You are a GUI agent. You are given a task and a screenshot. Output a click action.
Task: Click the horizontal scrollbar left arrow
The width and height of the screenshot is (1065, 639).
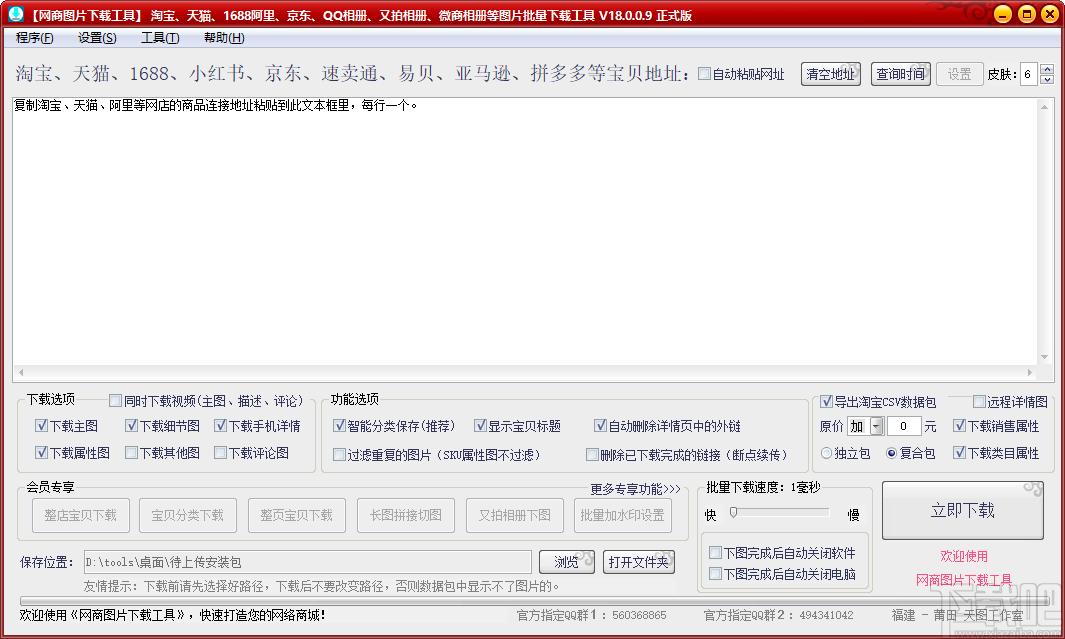point(21,372)
